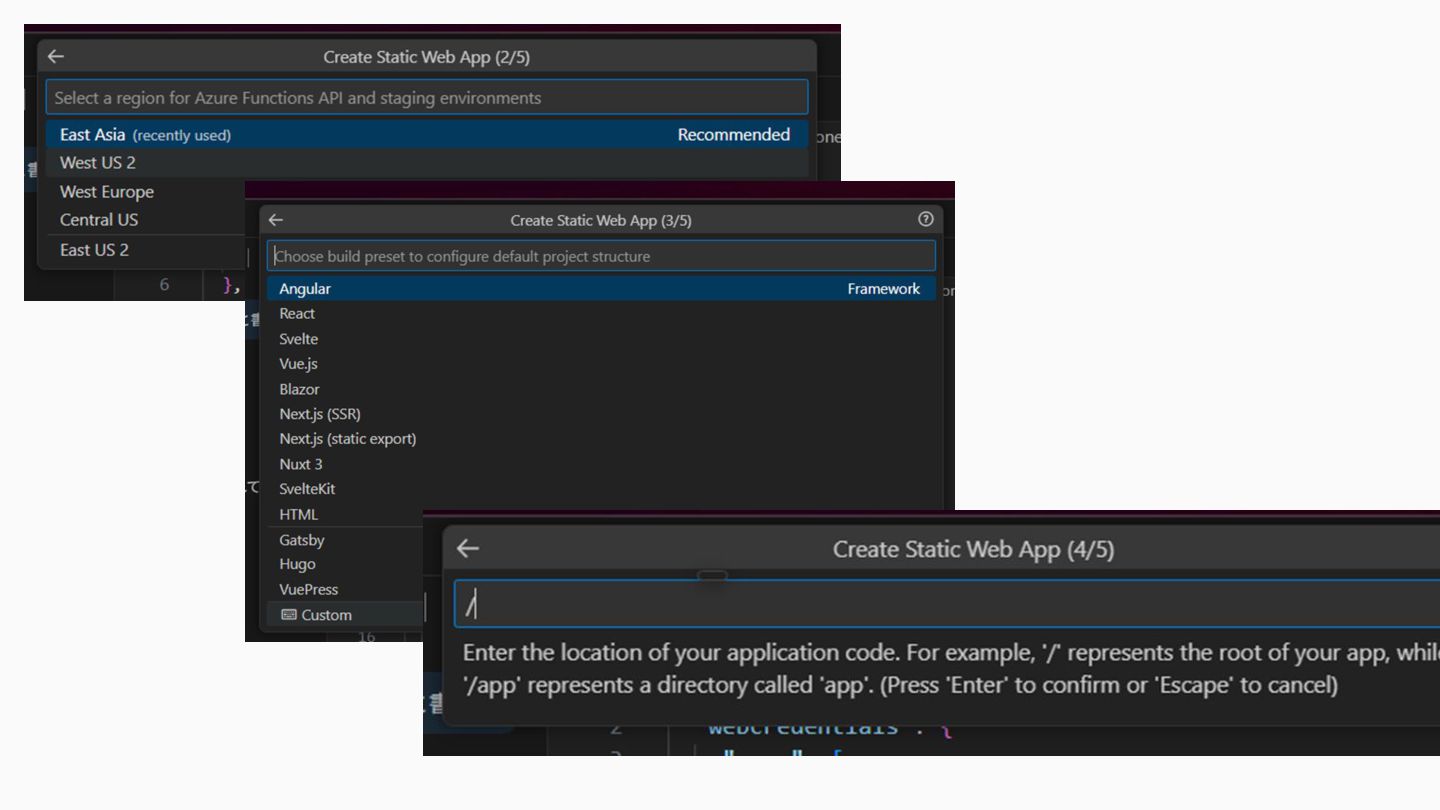
Task: Open help icon in step 3/5 dialog
Action: [x=925, y=219]
